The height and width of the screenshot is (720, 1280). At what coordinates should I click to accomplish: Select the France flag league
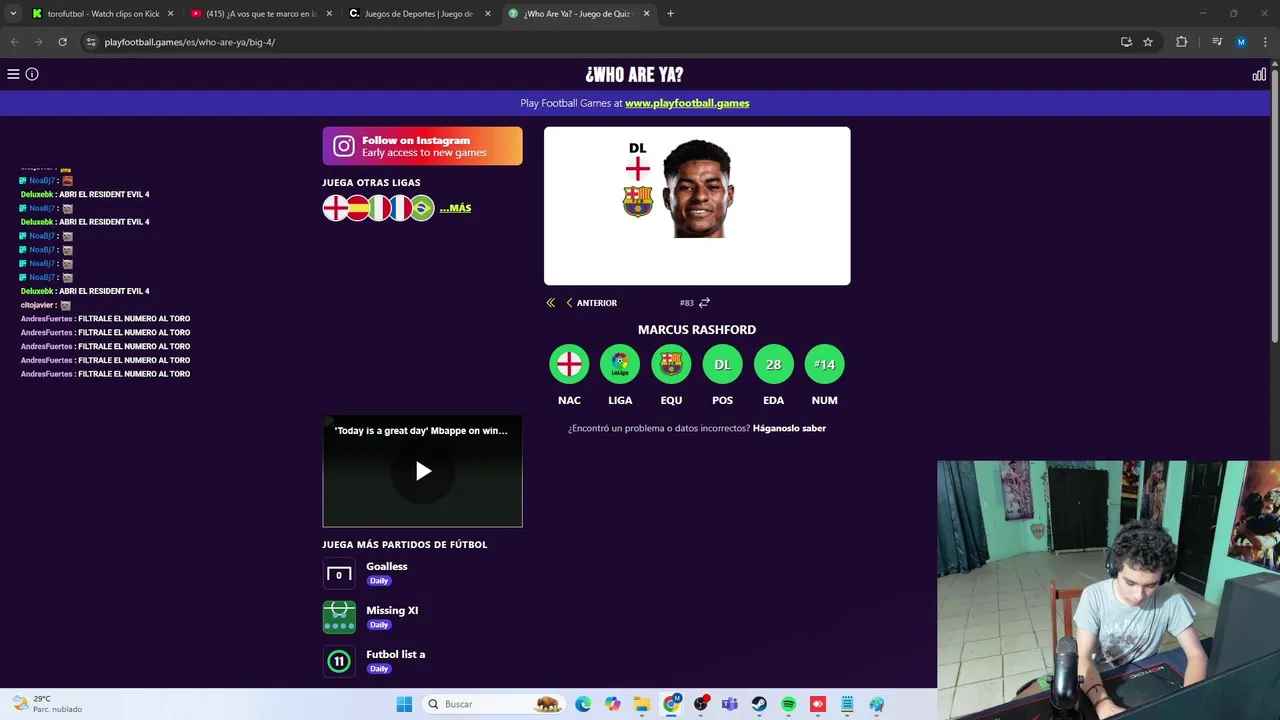400,208
